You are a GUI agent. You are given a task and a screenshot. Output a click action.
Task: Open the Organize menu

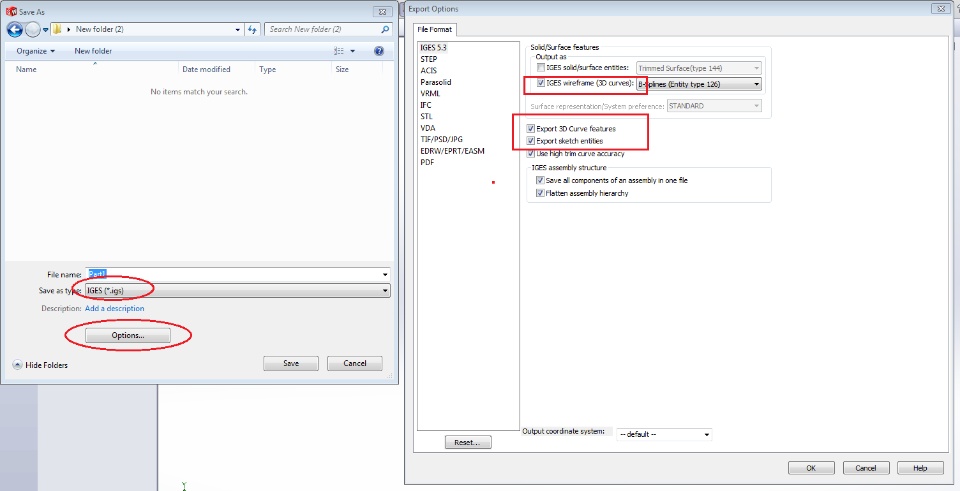36,51
